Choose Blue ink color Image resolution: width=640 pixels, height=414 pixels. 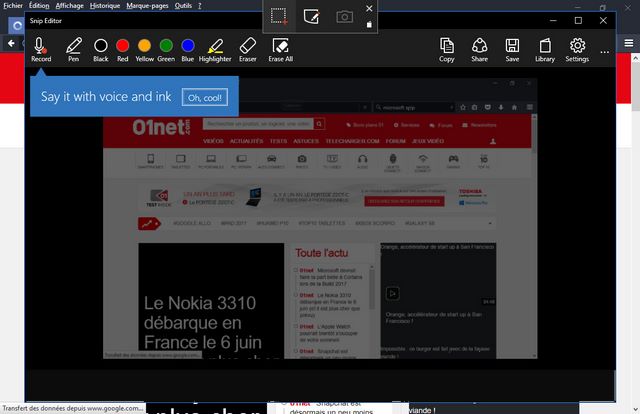click(188, 46)
